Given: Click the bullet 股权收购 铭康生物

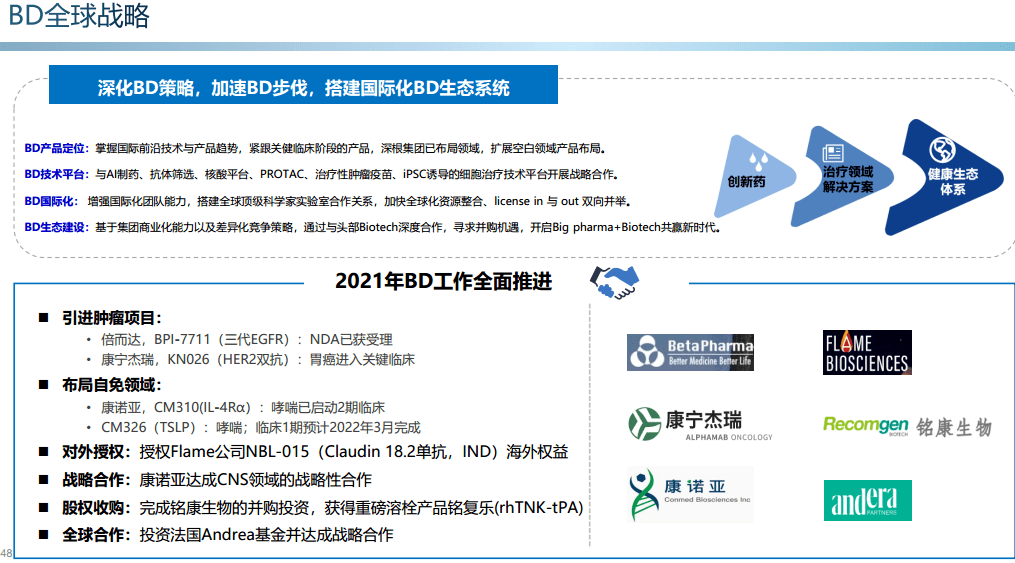Looking at the screenshot, I should (x=322, y=507).
